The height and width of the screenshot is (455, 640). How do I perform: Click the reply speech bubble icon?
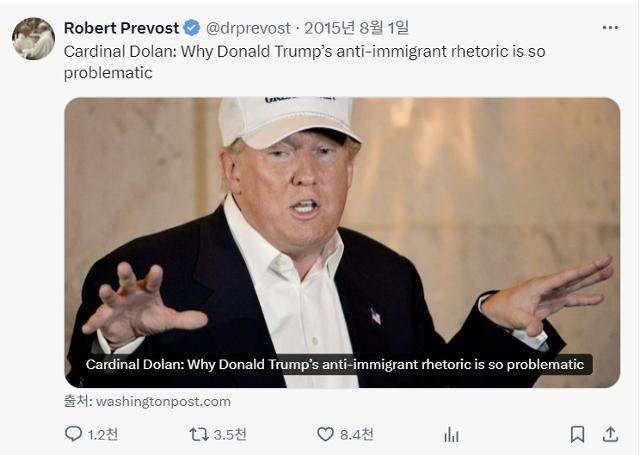(73, 434)
